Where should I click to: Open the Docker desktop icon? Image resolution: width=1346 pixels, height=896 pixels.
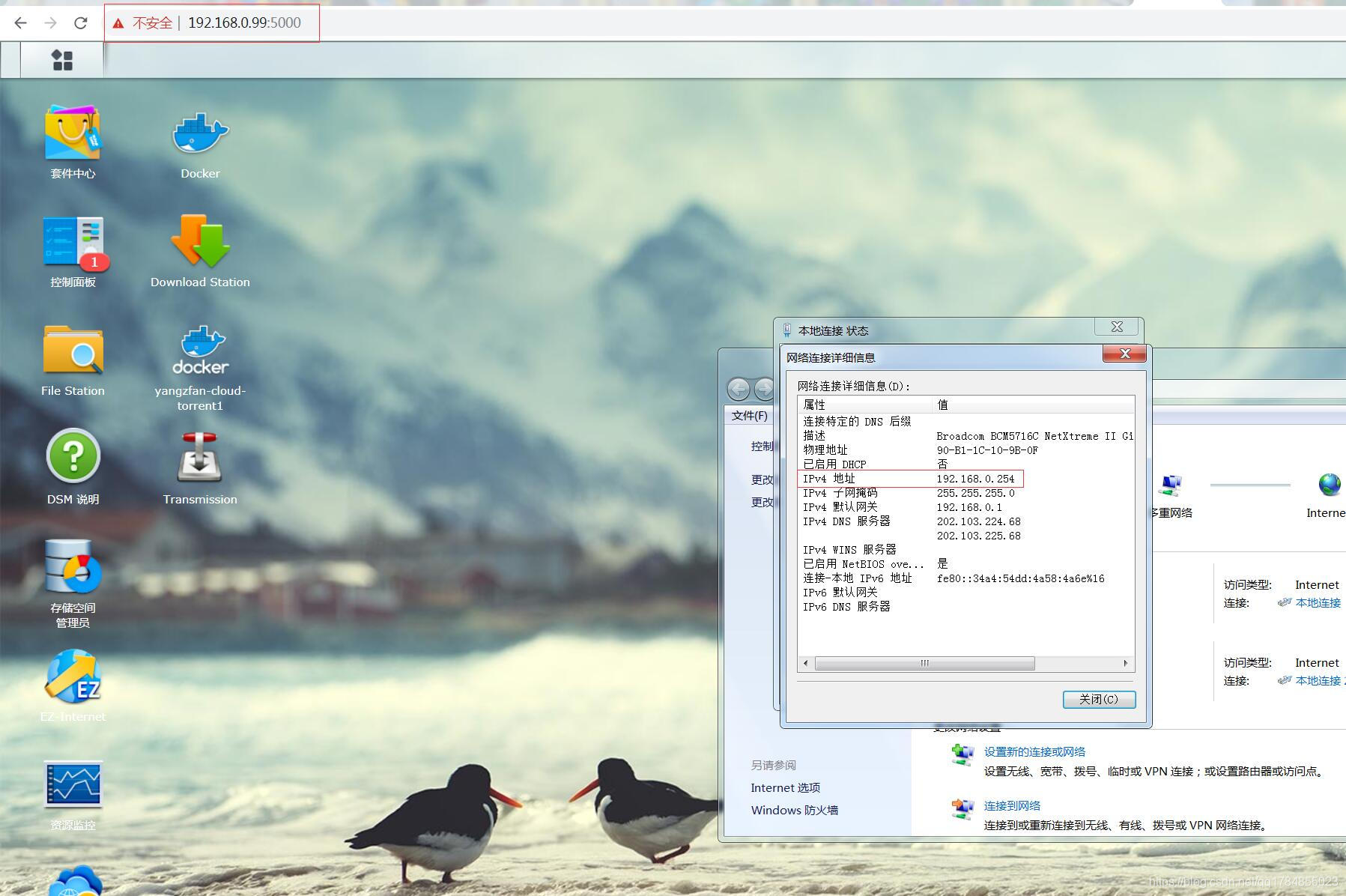(200, 133)
